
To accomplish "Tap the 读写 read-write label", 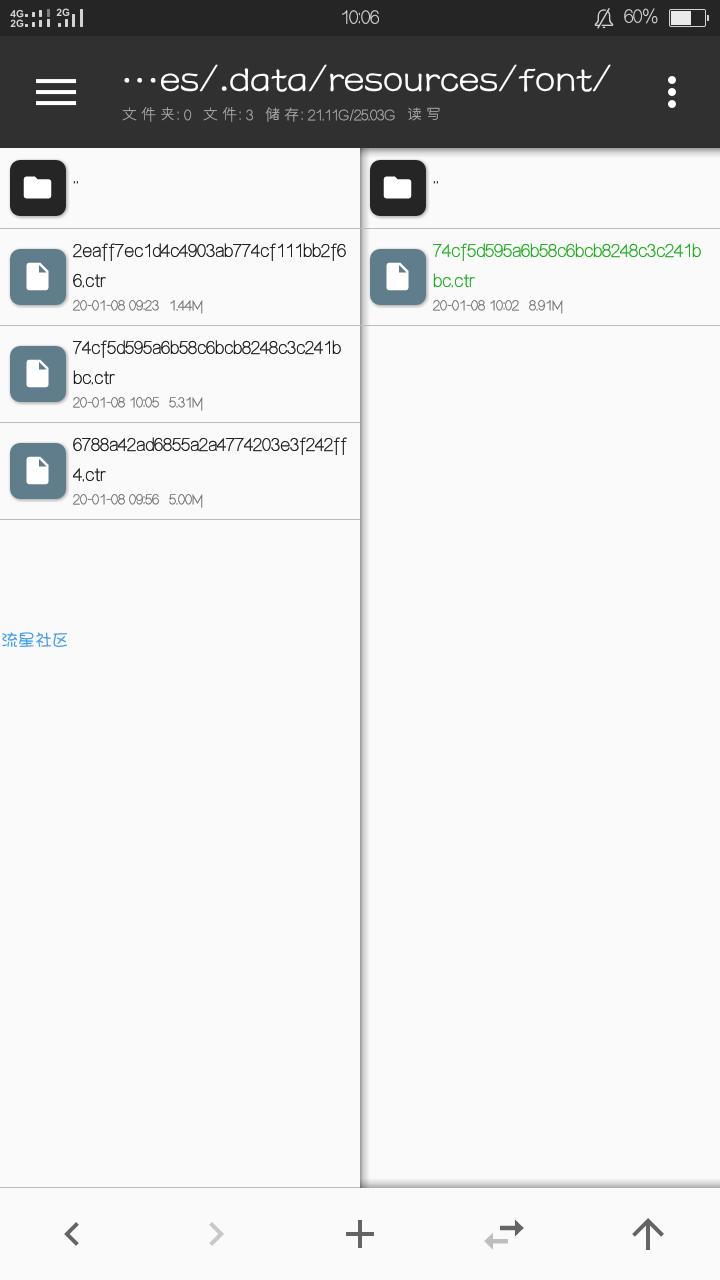I will [x=424, y=115].
